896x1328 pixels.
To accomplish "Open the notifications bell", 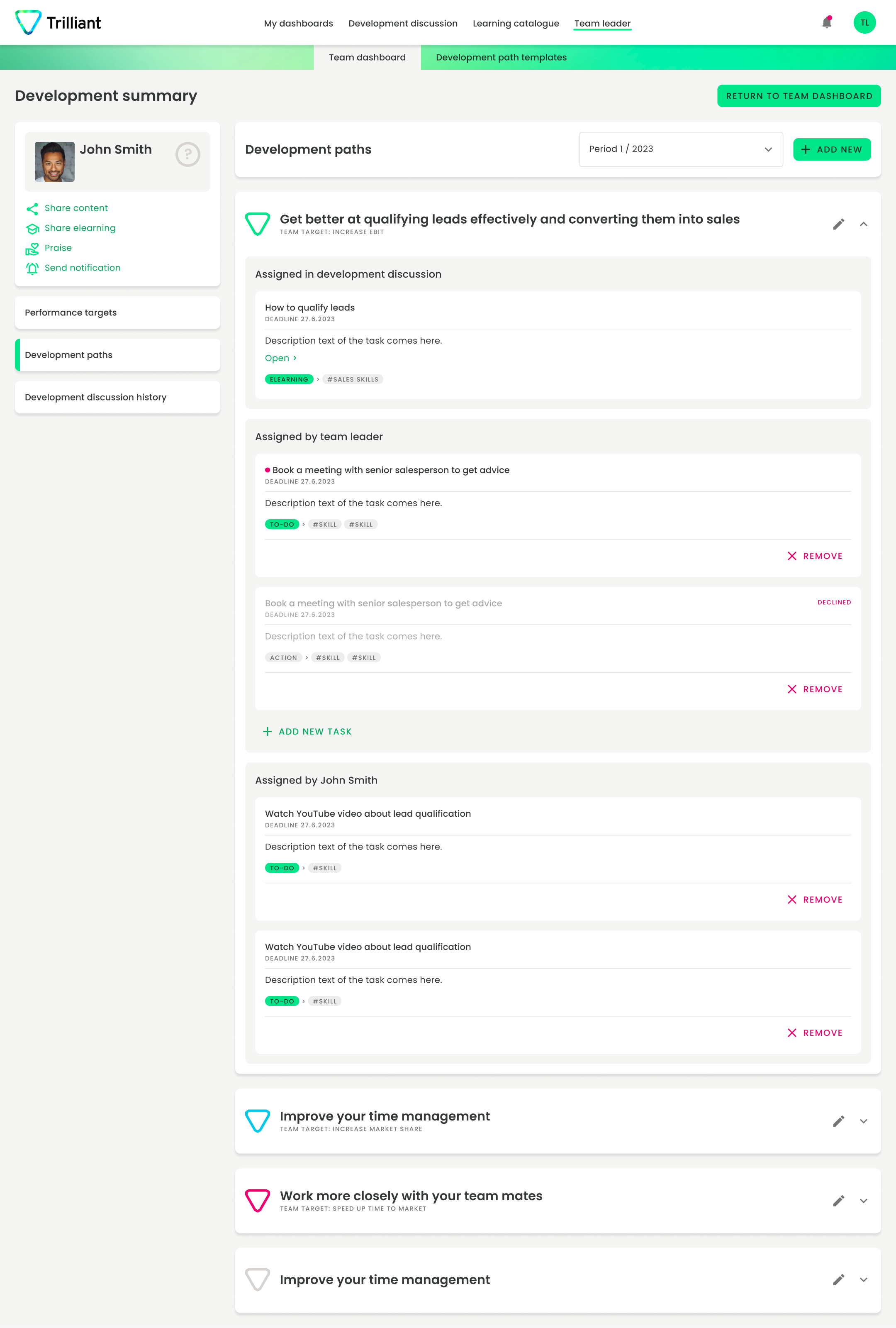I will [x=826, y=22].
